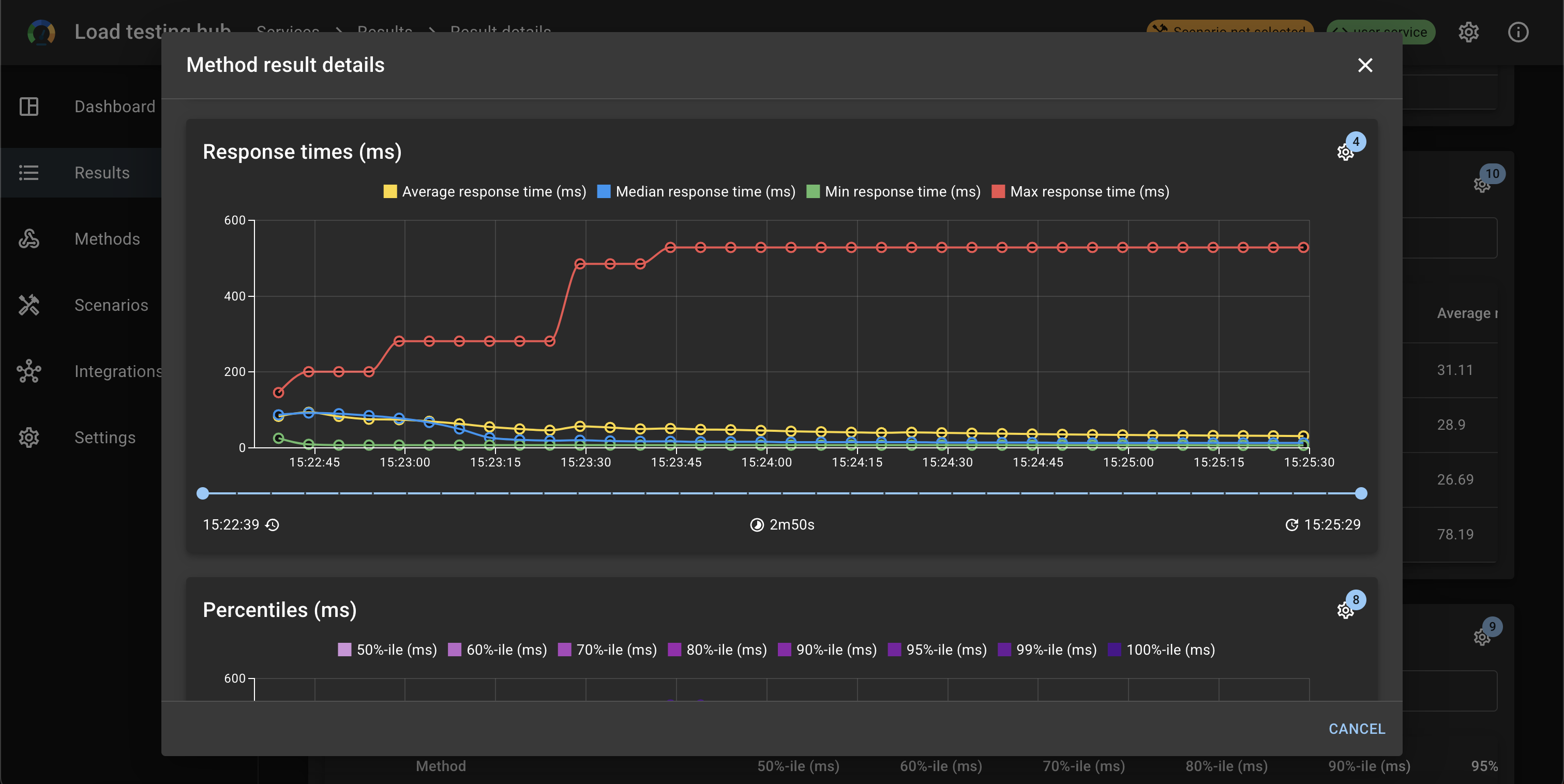Open the top bar info icon

(1518, 32)
